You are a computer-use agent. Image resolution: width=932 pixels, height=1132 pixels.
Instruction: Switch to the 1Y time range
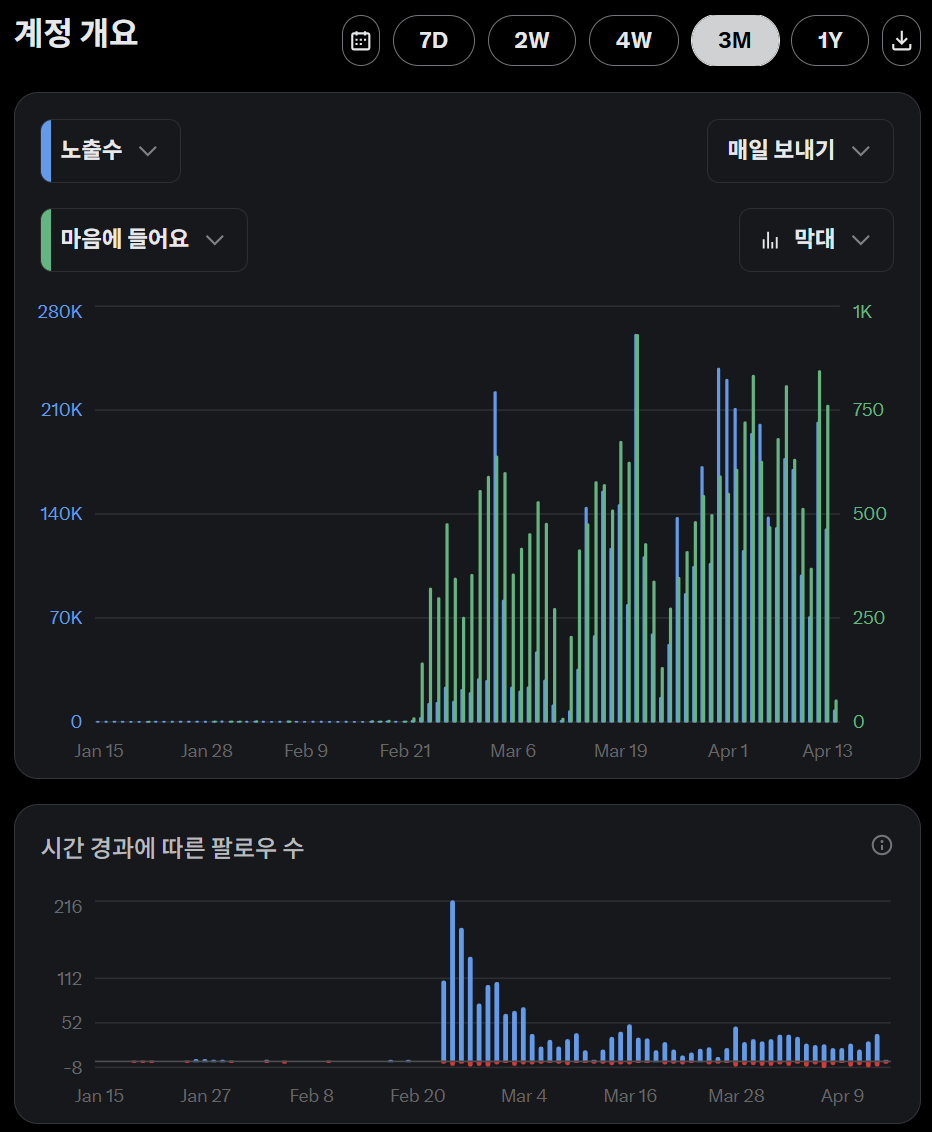coord(830,40)
